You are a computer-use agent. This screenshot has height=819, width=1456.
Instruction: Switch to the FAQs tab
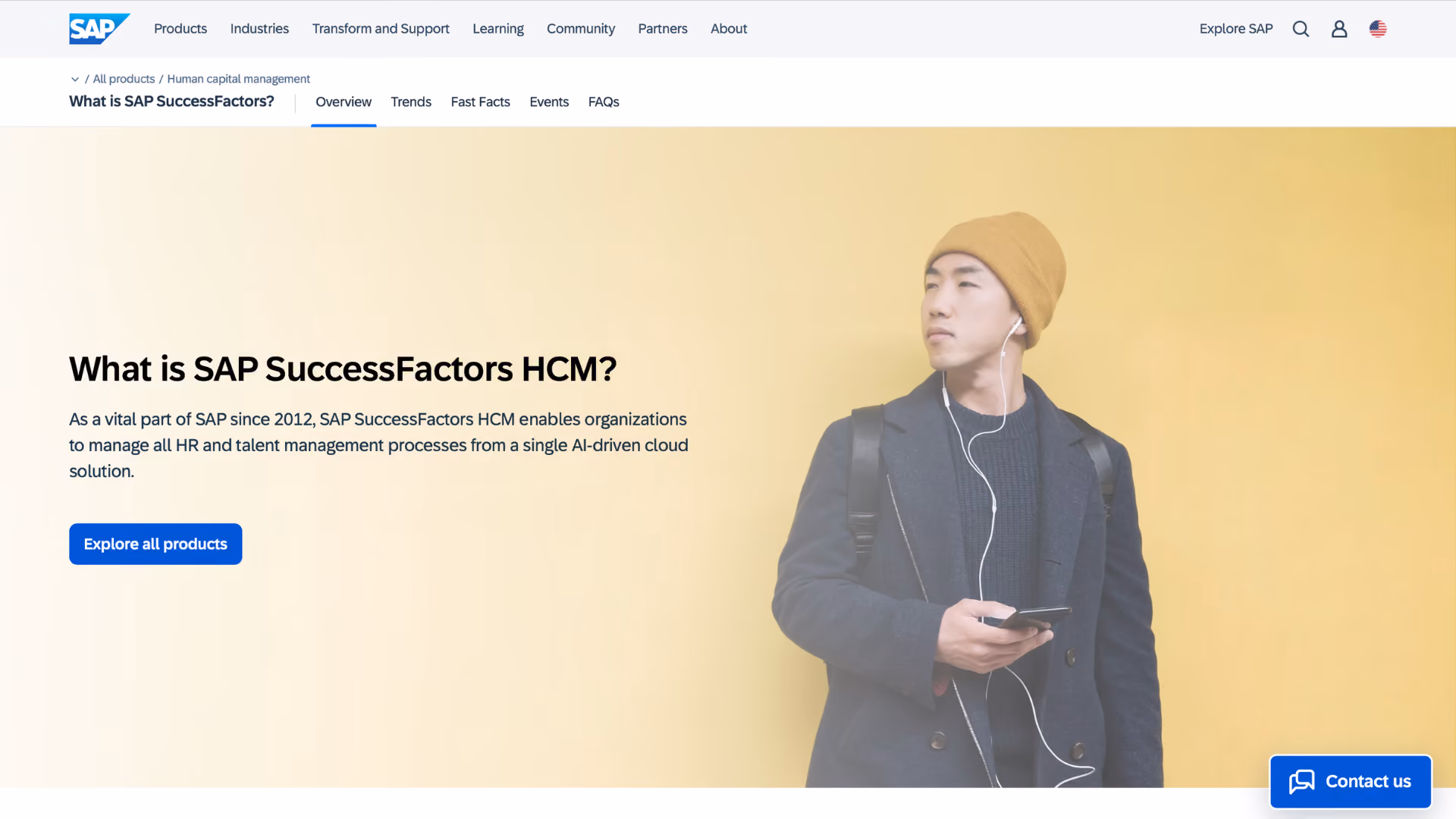pyautogui.click(x=604, y=102)
